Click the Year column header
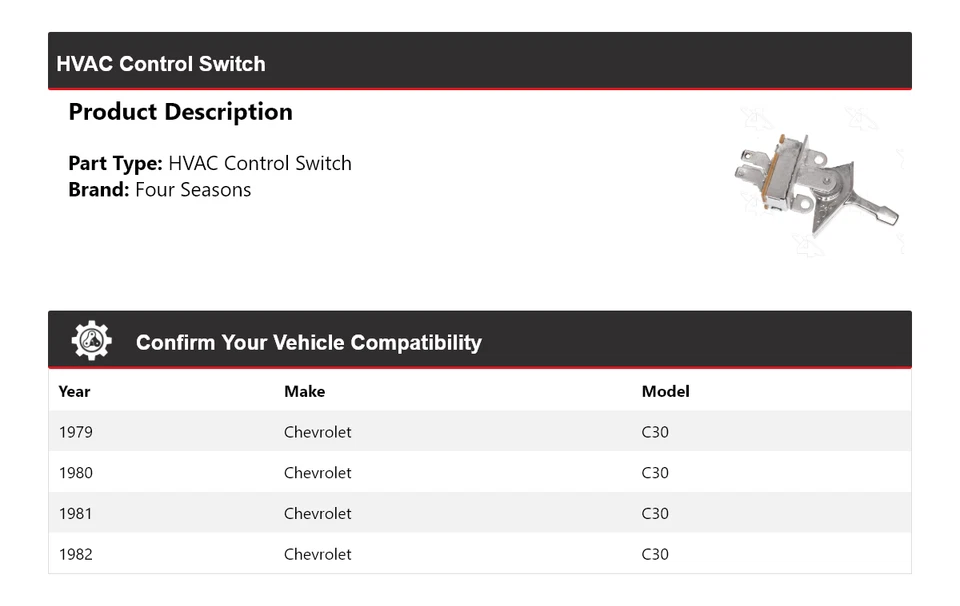960x606 pixels. pos(75,392)
